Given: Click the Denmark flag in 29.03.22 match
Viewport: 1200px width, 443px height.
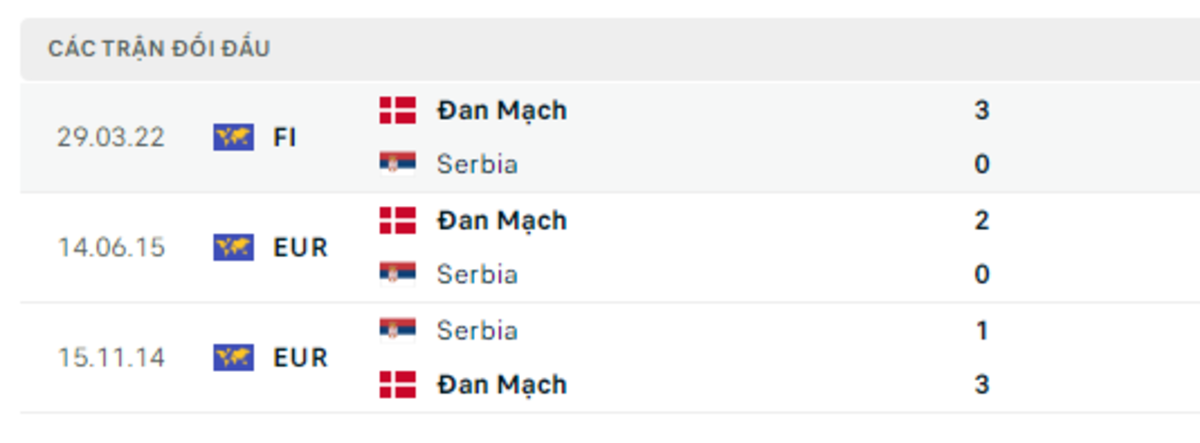Looking at the screenshot, I should click(x=397, y=110).
